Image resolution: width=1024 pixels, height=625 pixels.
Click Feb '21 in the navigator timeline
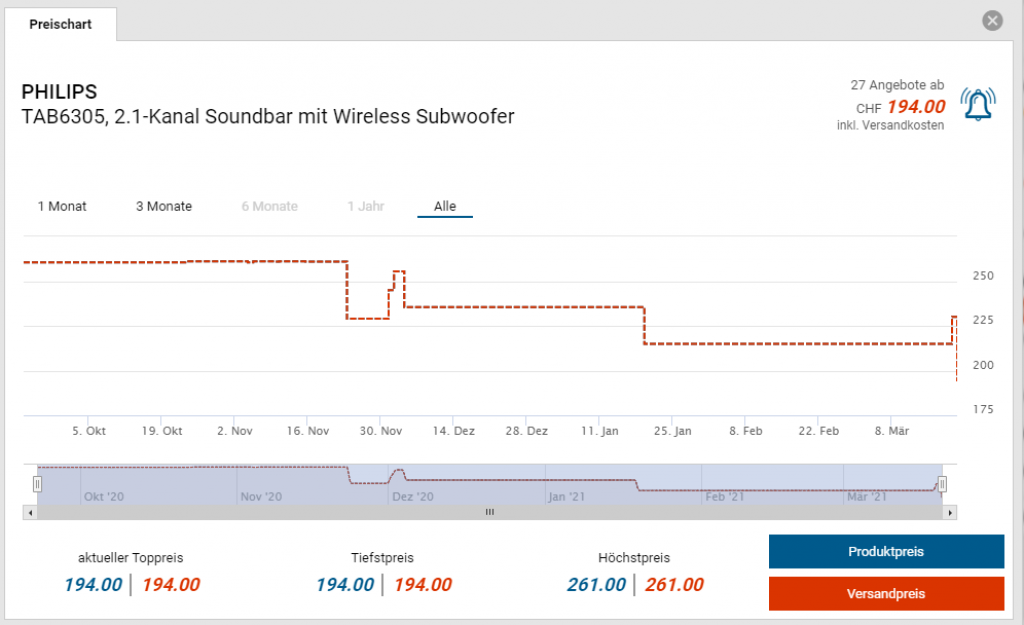coord(724,496)
